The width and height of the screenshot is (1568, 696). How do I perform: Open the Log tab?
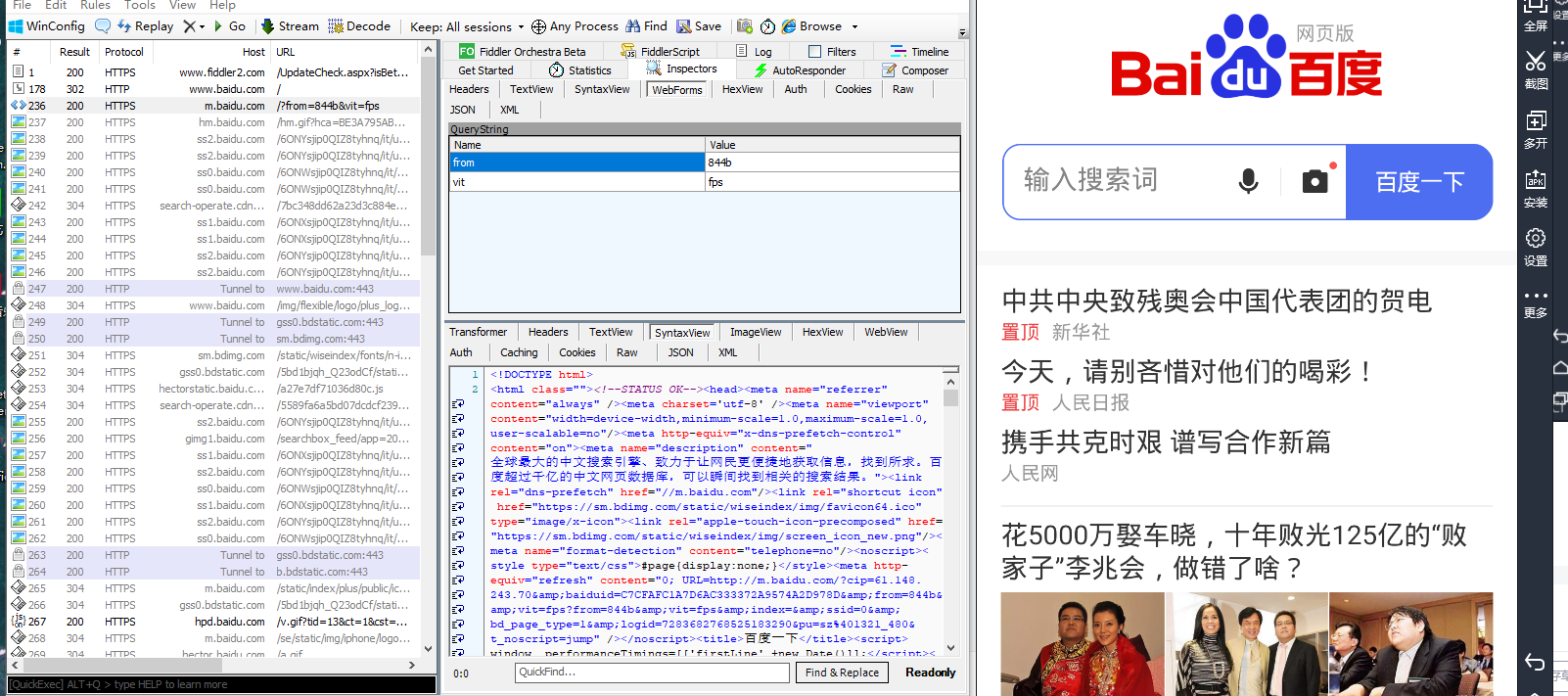coord(754,52)
